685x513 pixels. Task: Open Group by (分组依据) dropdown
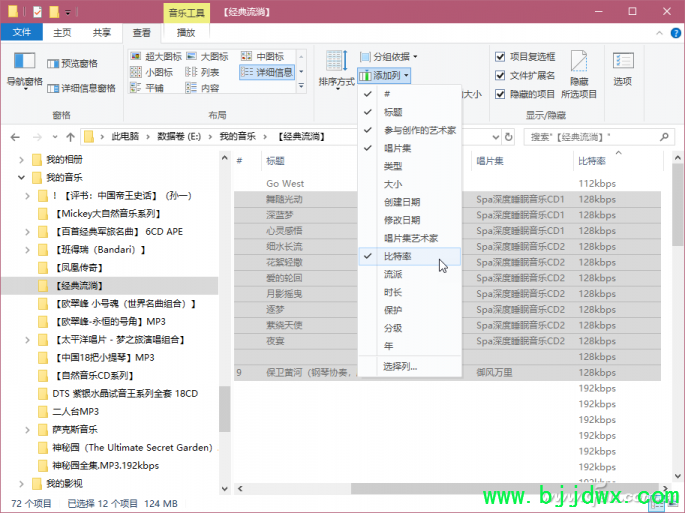[388, 56]
